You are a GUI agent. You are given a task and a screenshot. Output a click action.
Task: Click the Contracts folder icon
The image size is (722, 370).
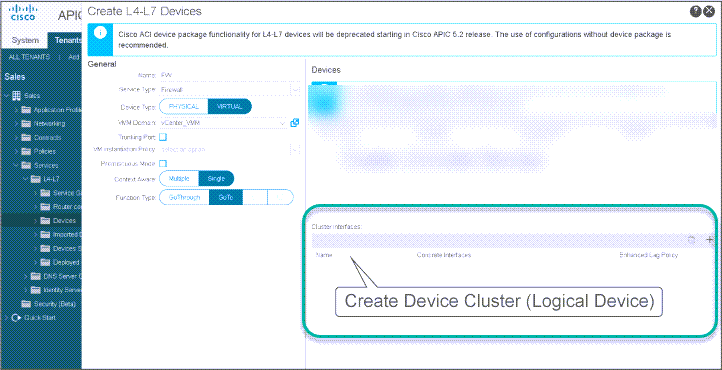27,138
